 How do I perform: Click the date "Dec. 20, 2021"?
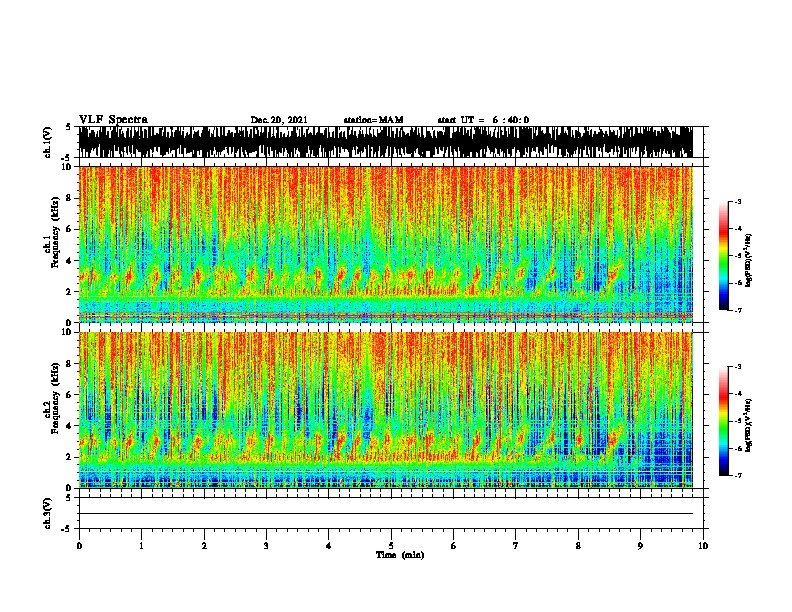pos(279,120)
